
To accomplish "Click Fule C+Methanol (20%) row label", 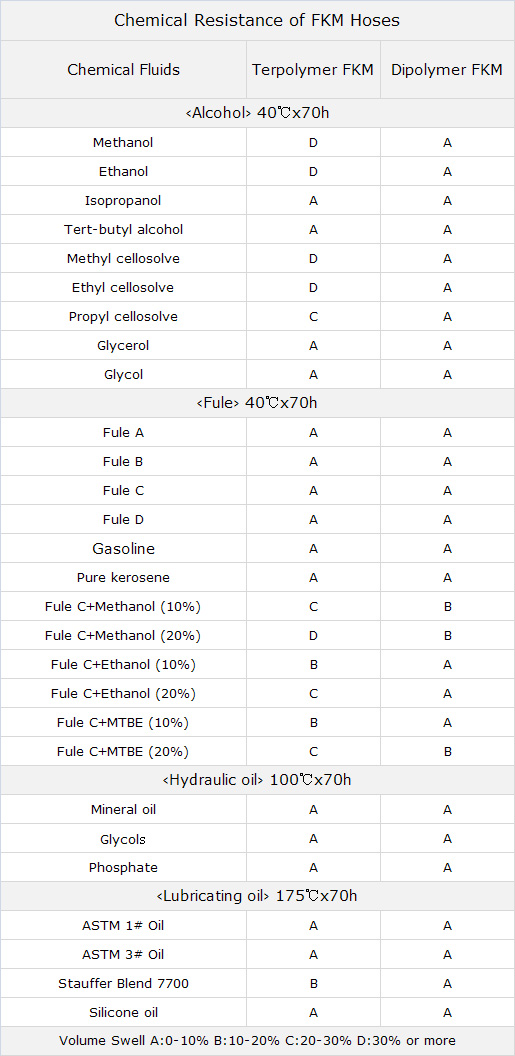I will coord(123,636).
